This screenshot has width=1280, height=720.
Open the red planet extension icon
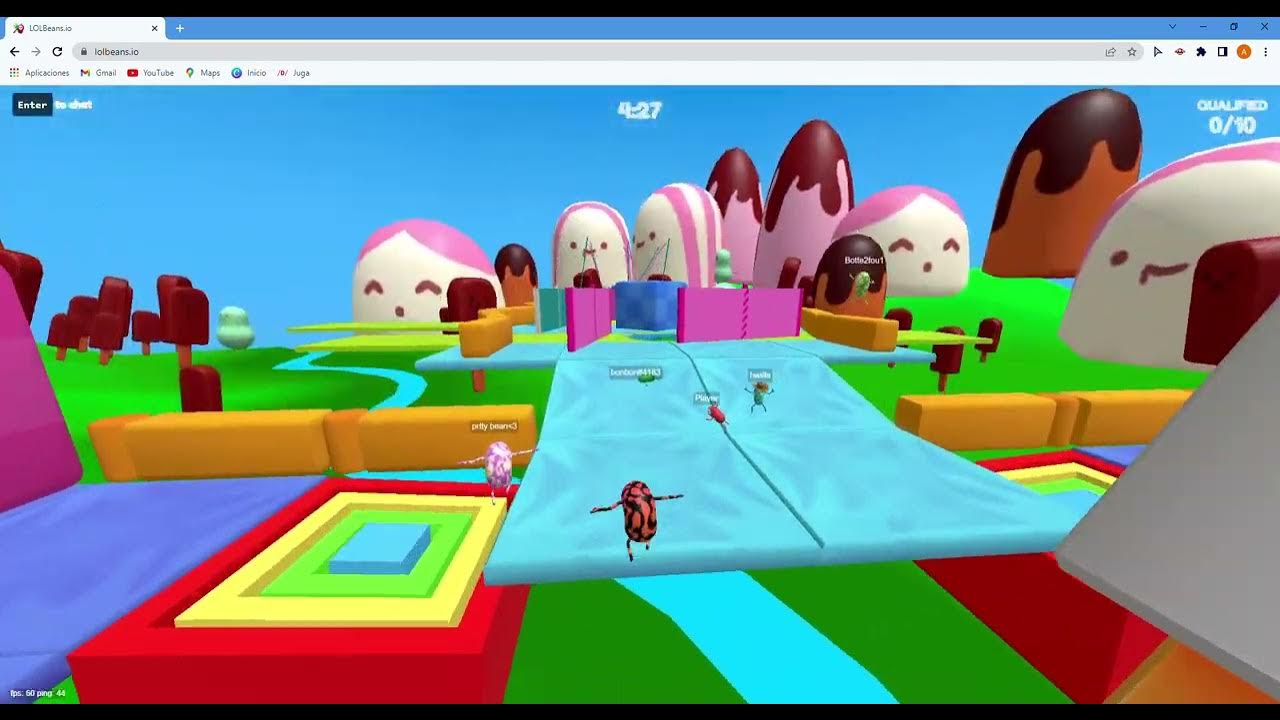click(x=1179, y=52)
